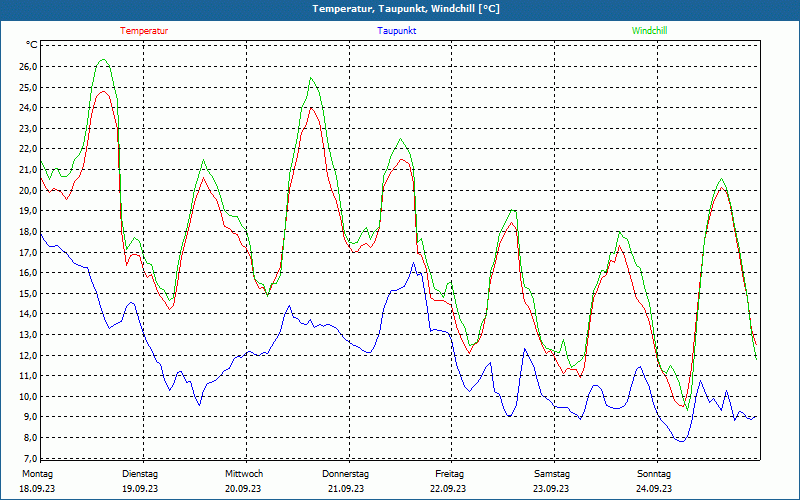This screenshot has height=500, width=800.
Task: Click the 12,0 y-axis value
Action: [28, 355]
